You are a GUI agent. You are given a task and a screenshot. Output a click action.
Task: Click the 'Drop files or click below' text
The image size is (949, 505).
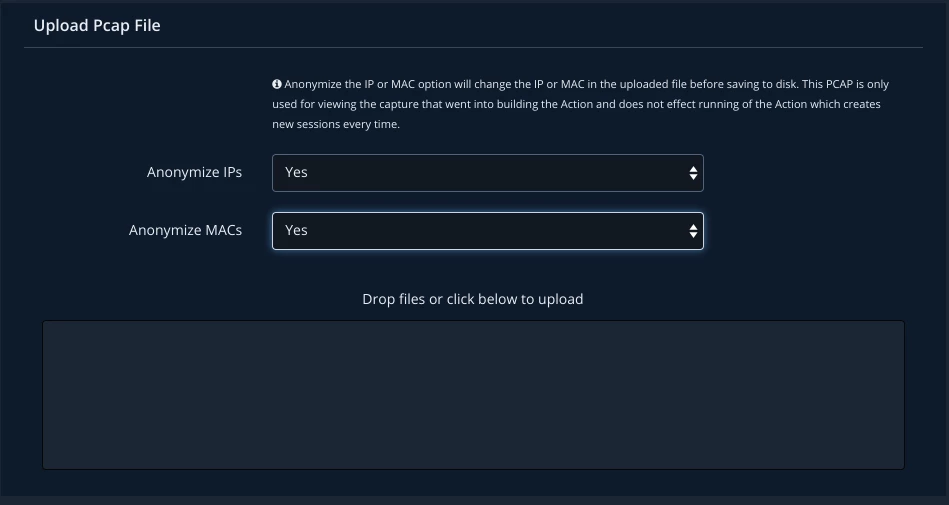473,299
